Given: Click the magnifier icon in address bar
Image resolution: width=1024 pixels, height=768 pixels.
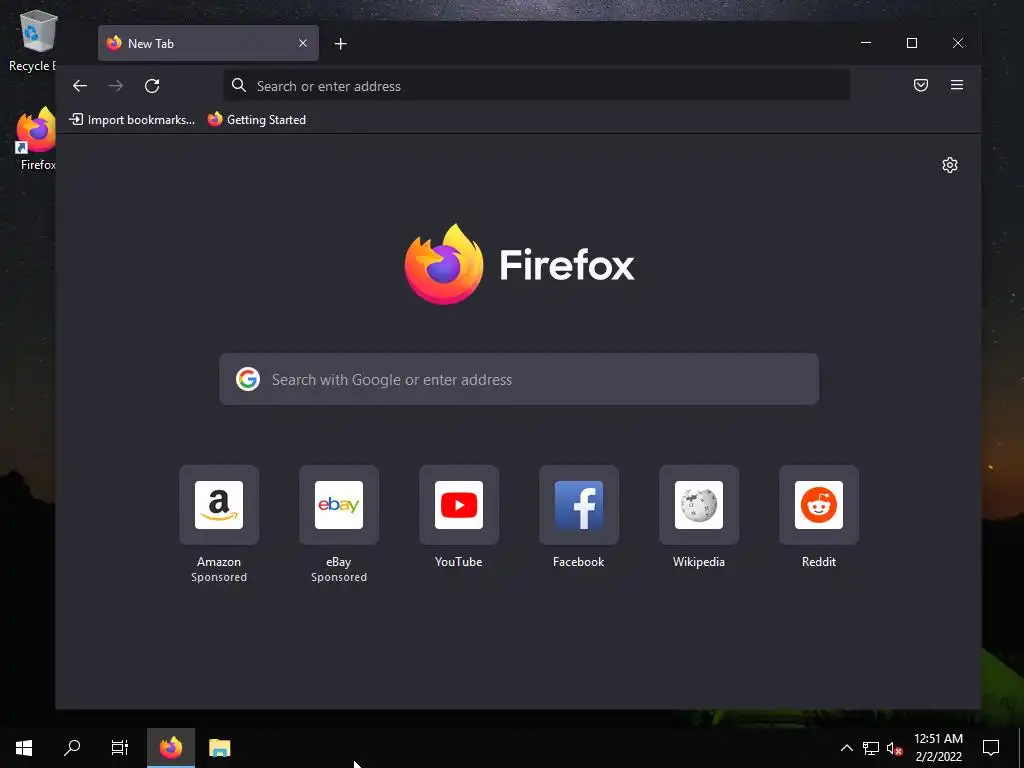Looking at the screenshot, I should click(239, 86).
